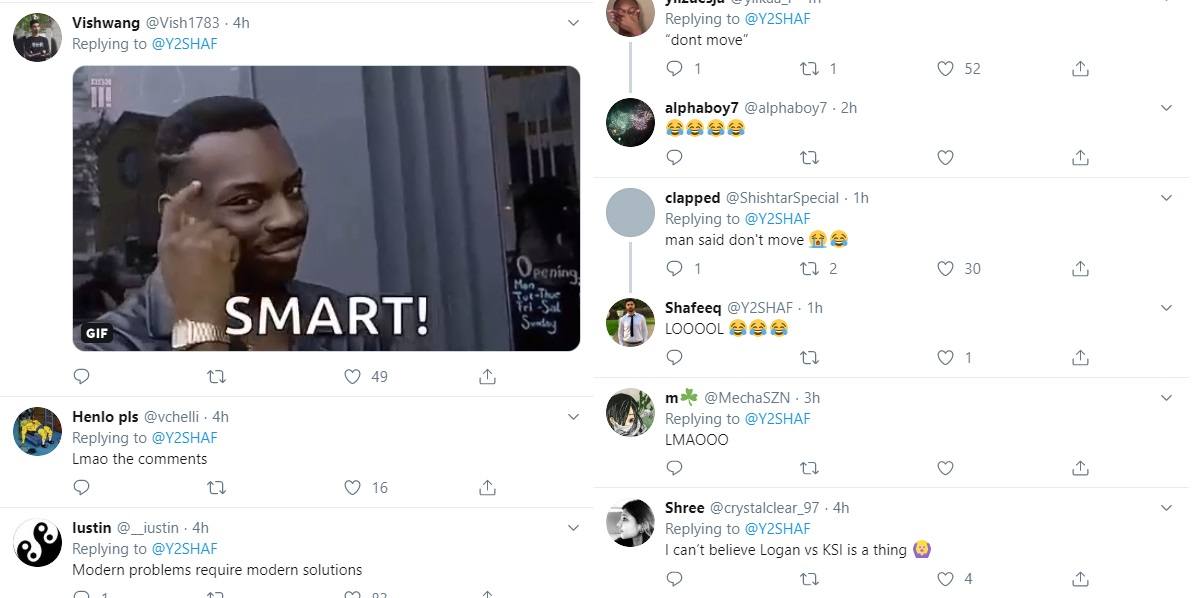Share Henlo pls's 'Lmao the comments' tweet
The image size is (1195, 598).
[488, 488]
